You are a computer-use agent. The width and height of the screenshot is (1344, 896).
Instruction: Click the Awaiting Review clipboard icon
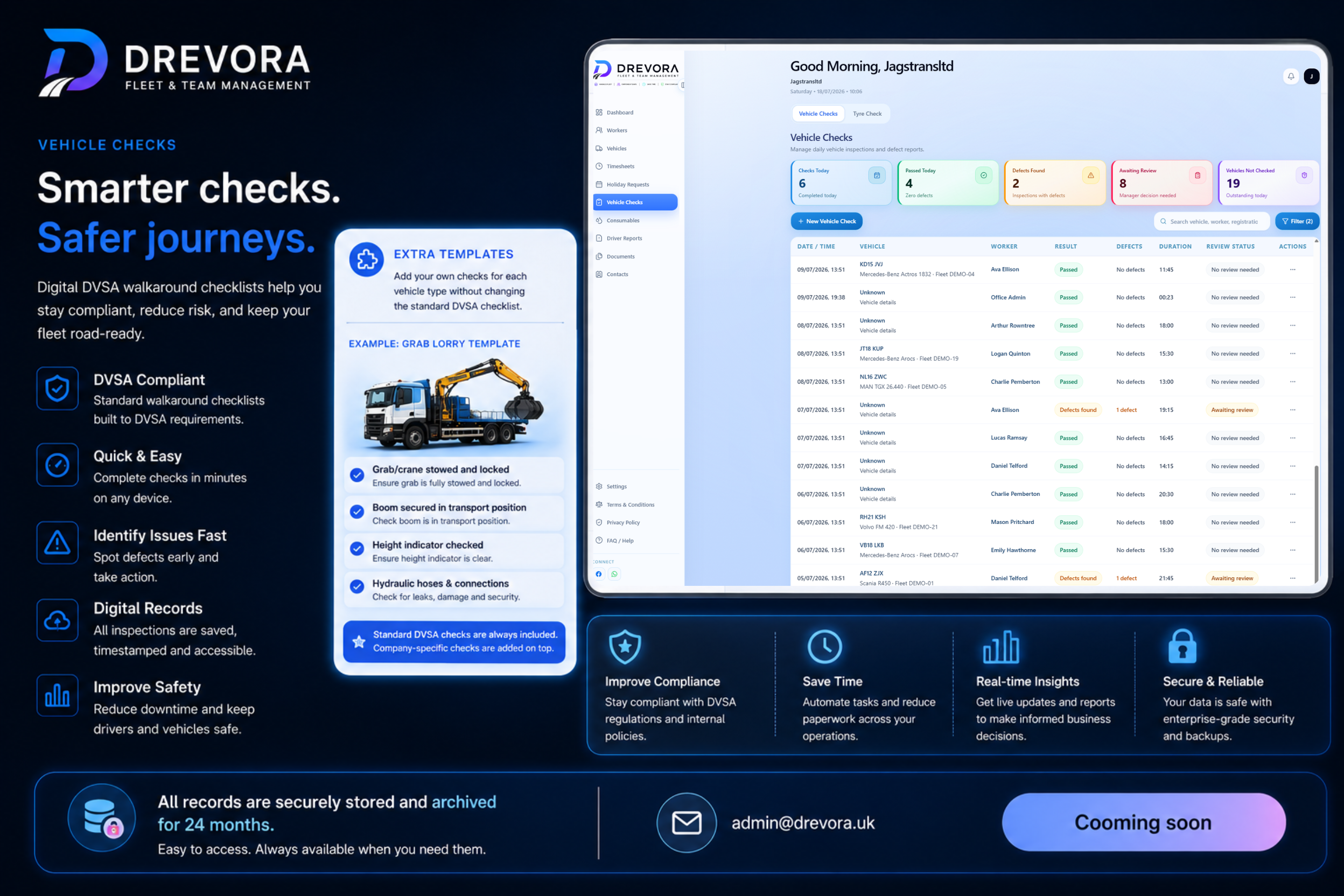click(x=1197, y=176)
